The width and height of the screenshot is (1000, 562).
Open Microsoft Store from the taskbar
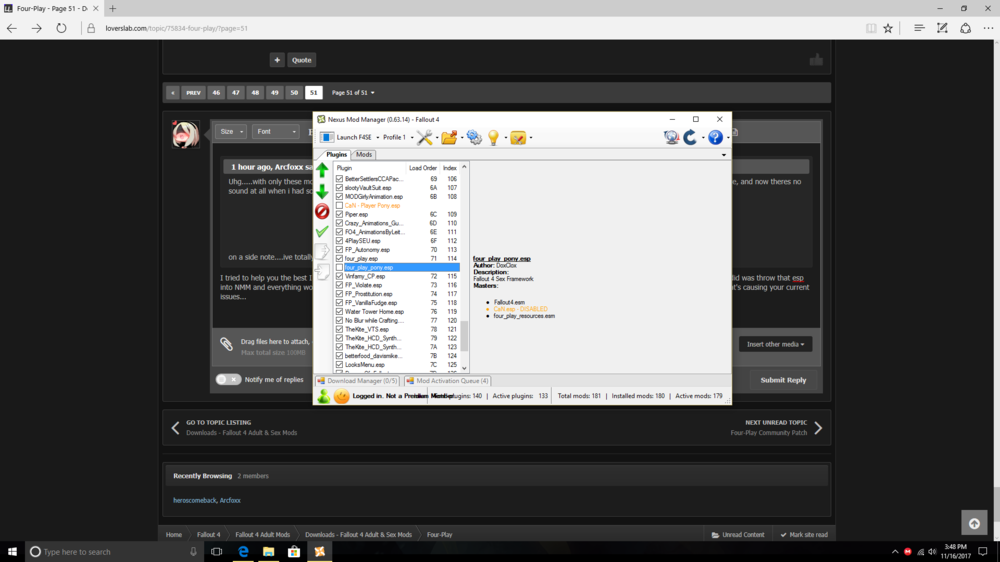pyautogui.click(x=294, y=552)
